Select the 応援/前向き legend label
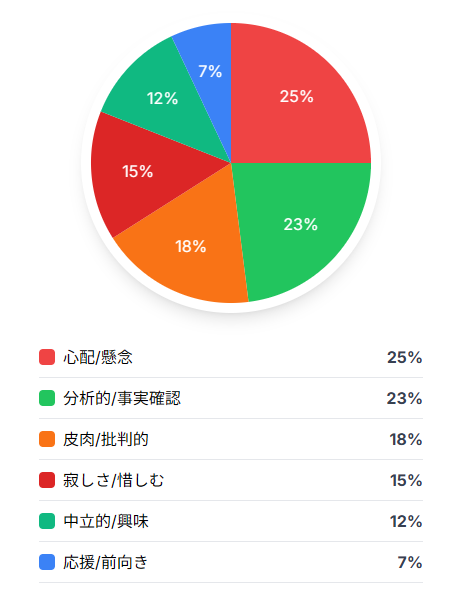Screen dimensions: 453x600 coord(106,562)
